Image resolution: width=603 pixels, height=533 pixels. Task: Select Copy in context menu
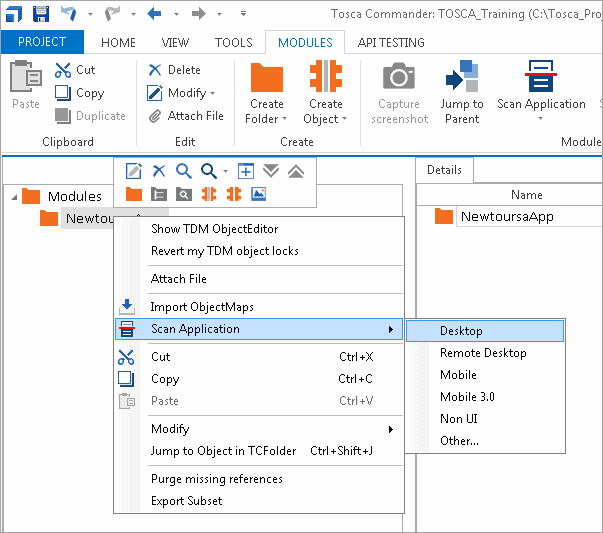coord(259,379)
